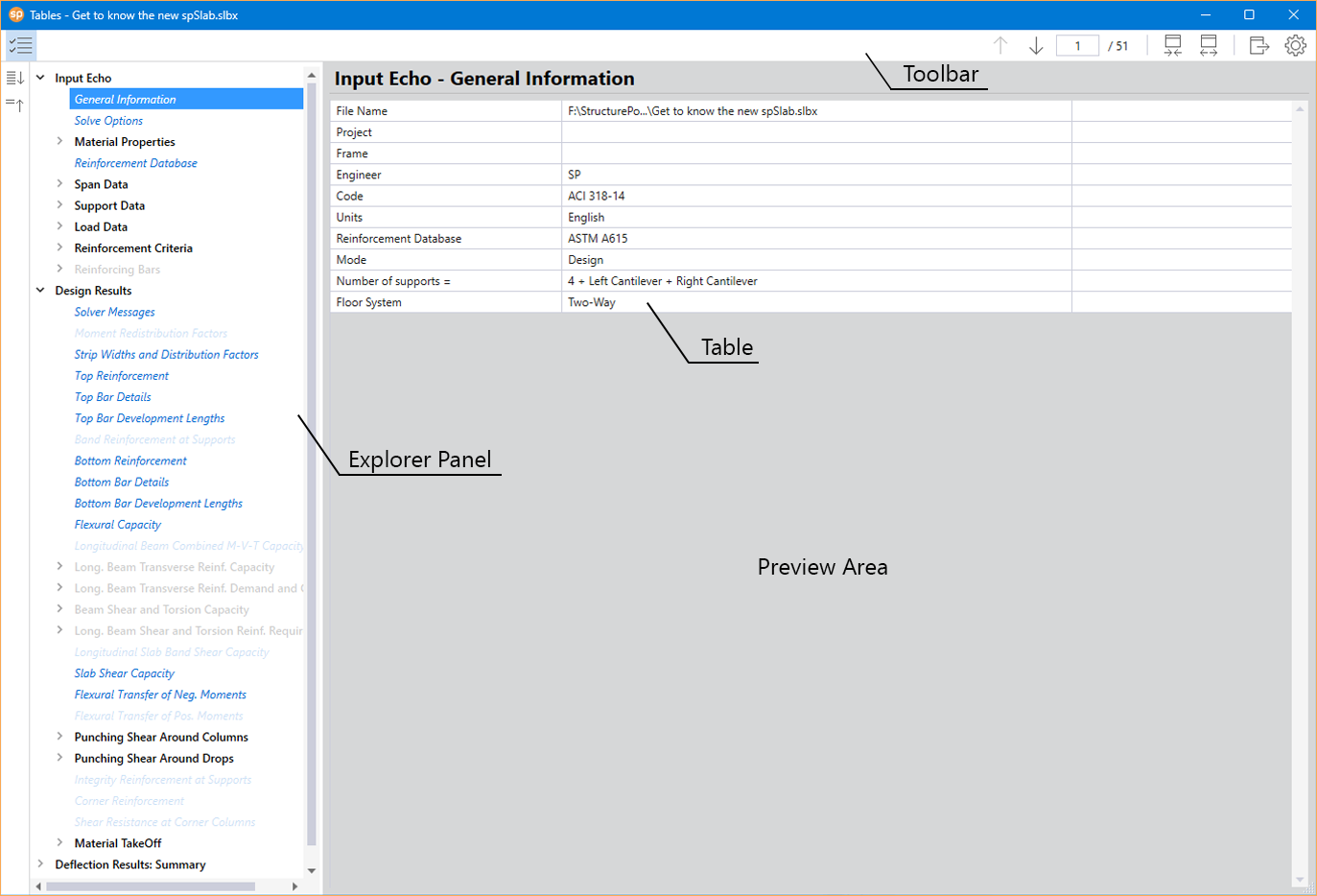This screenshot has height=896, width=1317.
Task: Click the page number input field
Action: click(1077, 46)
